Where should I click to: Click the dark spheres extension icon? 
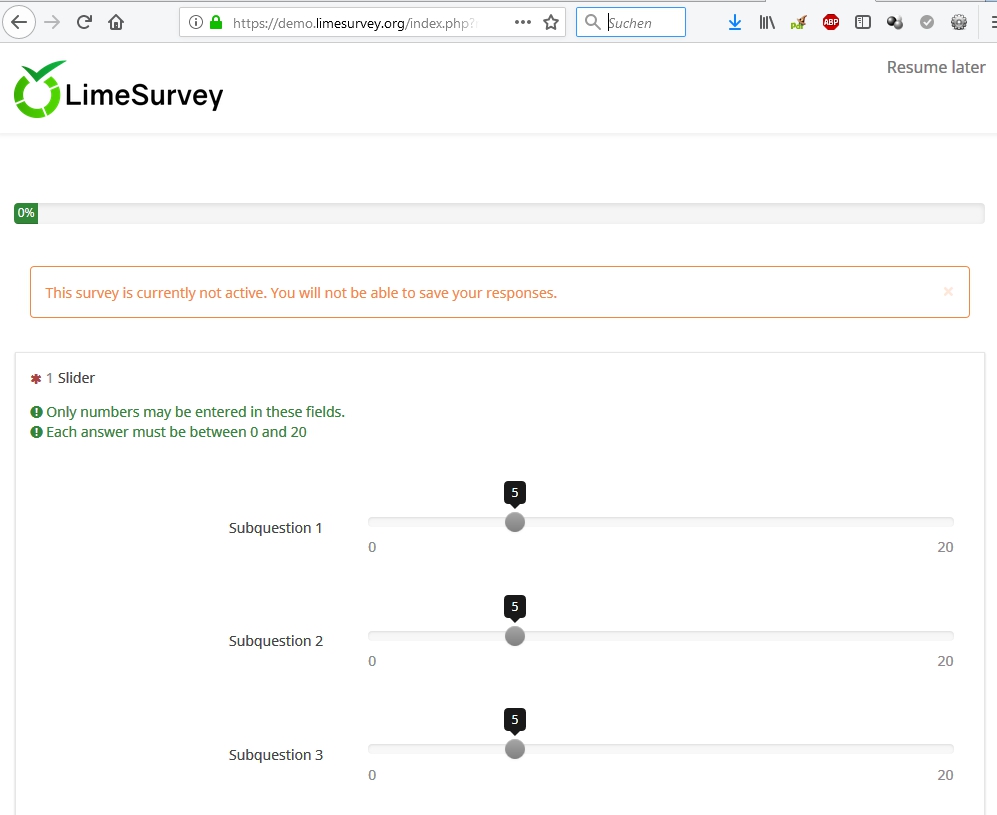895,23
